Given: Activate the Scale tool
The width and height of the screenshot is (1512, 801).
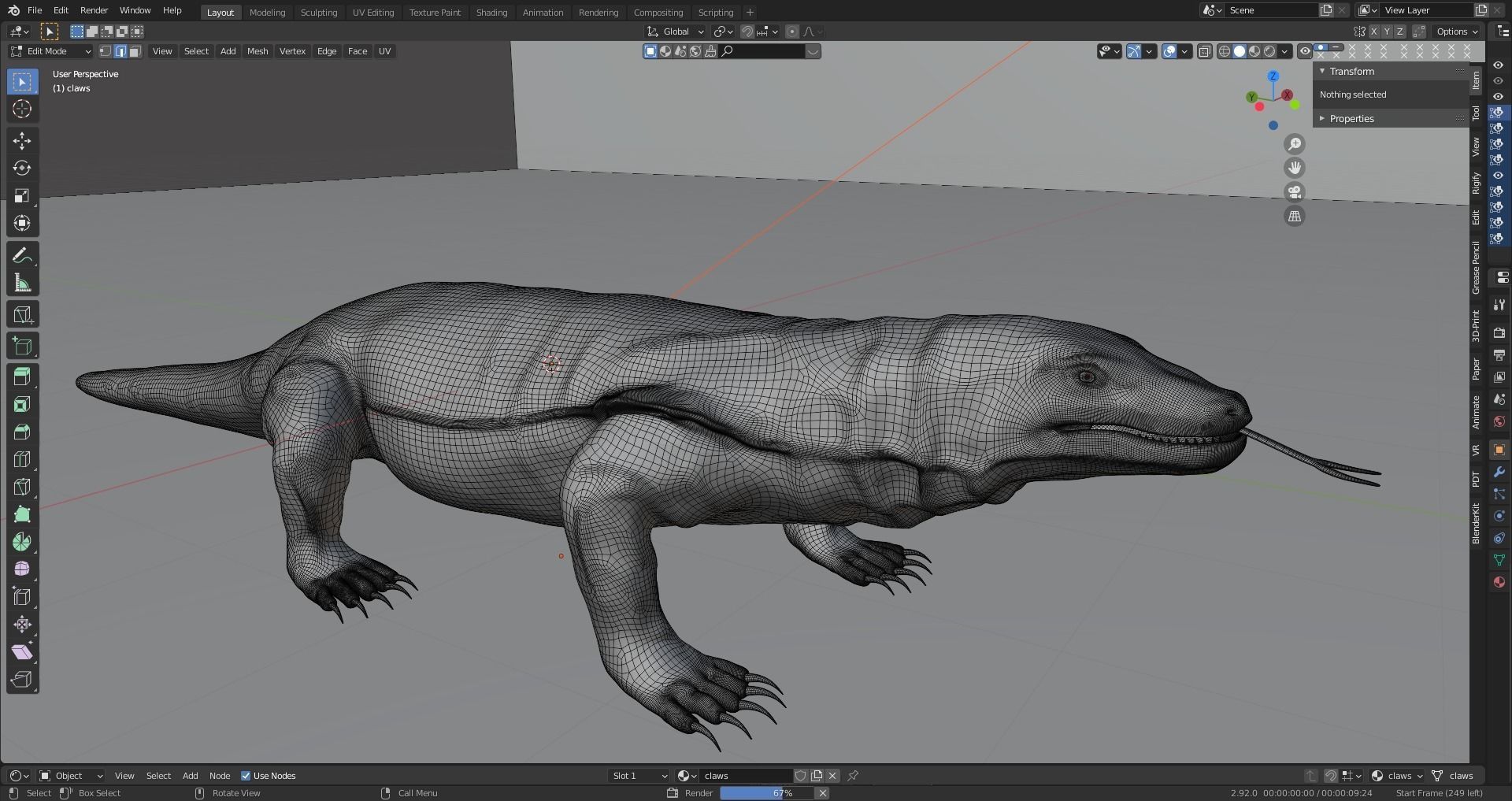Looking at the screenshot, I should (22, 196).
